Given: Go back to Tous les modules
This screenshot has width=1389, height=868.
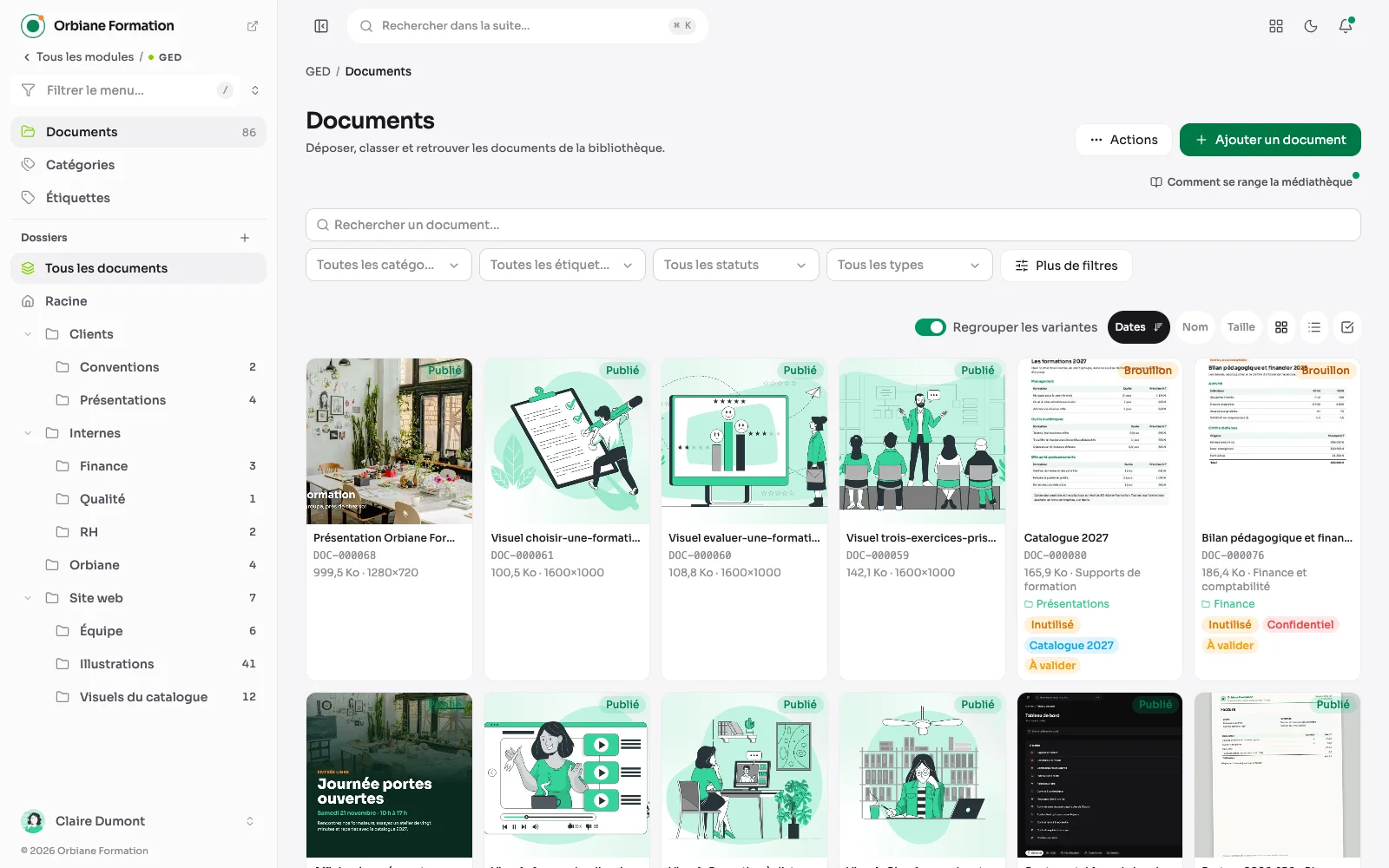Looking at the screenshot, I should [78, 57].
